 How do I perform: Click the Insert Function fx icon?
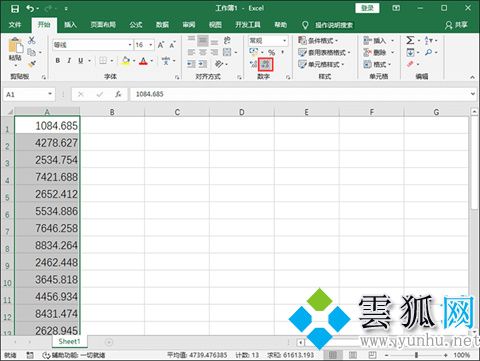click(118, 94)
